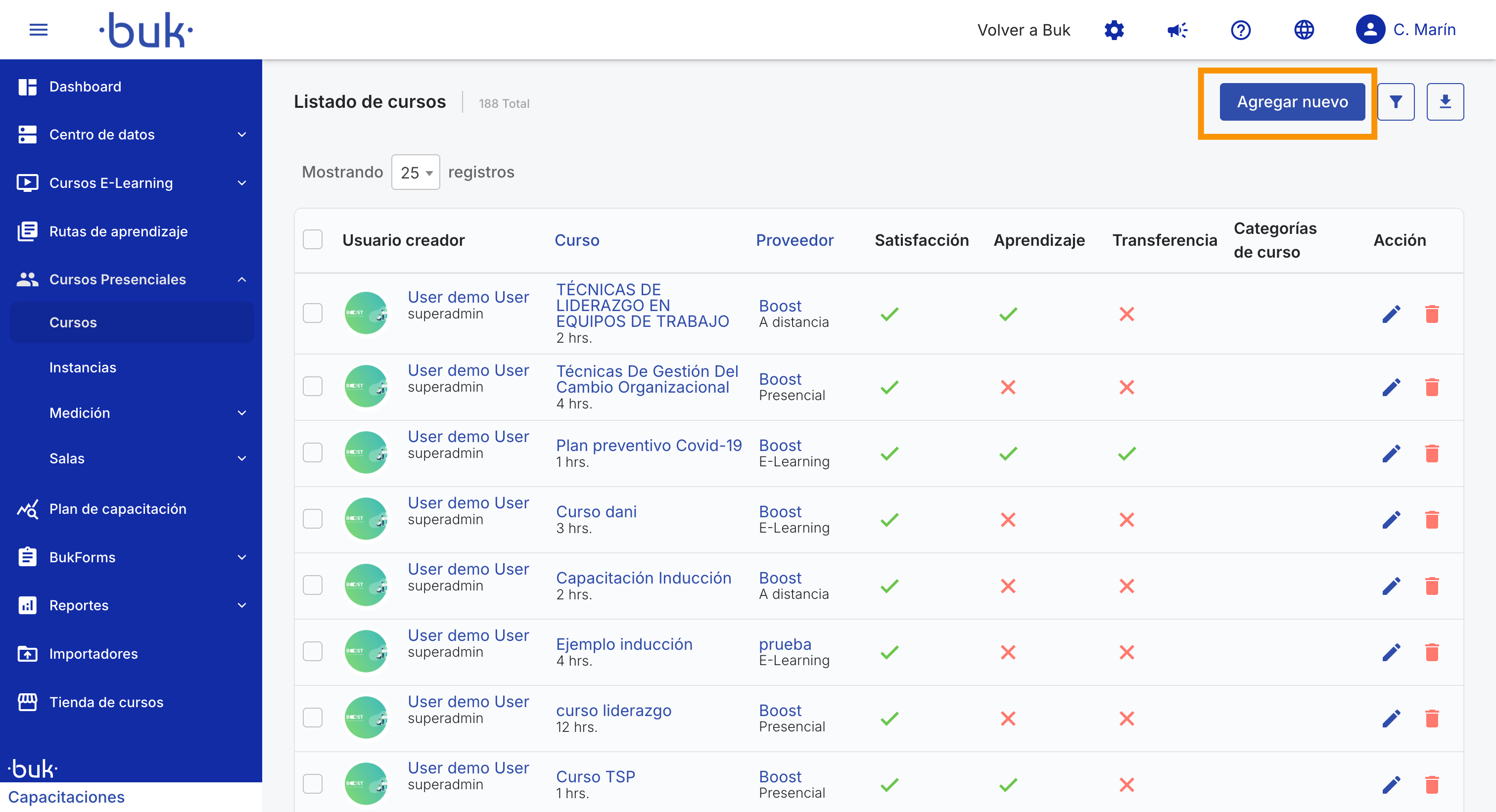Image resolution: width=1496 pixels, height=812 pixels.
Task: Click the Agregar nuevo button
Action: tap(1292, 102)
